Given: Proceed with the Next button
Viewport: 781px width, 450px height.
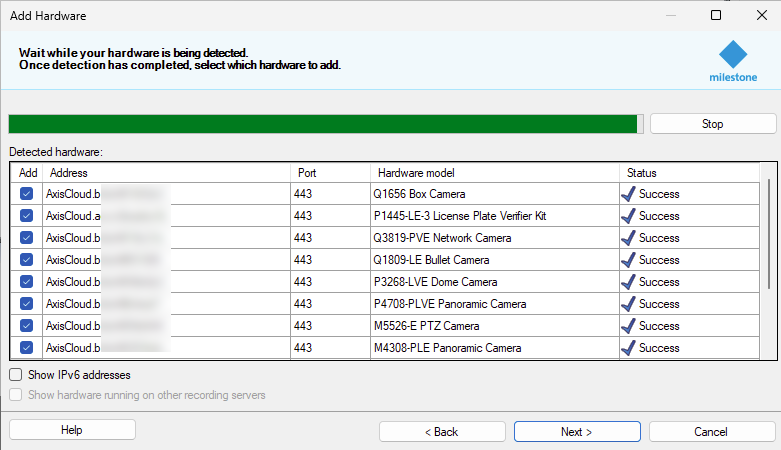Looking at the screenshot, I should point(577,432).
